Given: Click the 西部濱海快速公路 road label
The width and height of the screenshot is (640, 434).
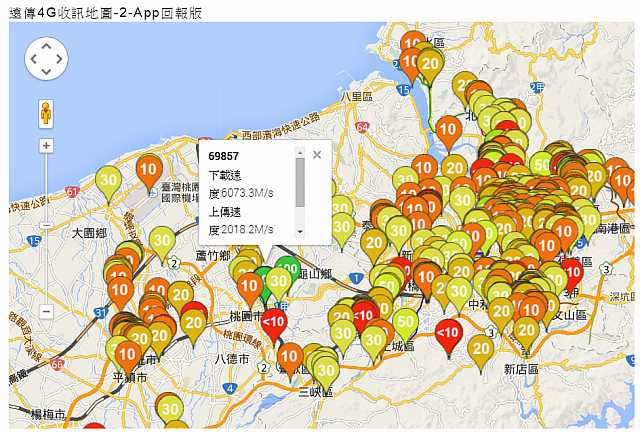Looking at the screenshot, I should [281, 127].
